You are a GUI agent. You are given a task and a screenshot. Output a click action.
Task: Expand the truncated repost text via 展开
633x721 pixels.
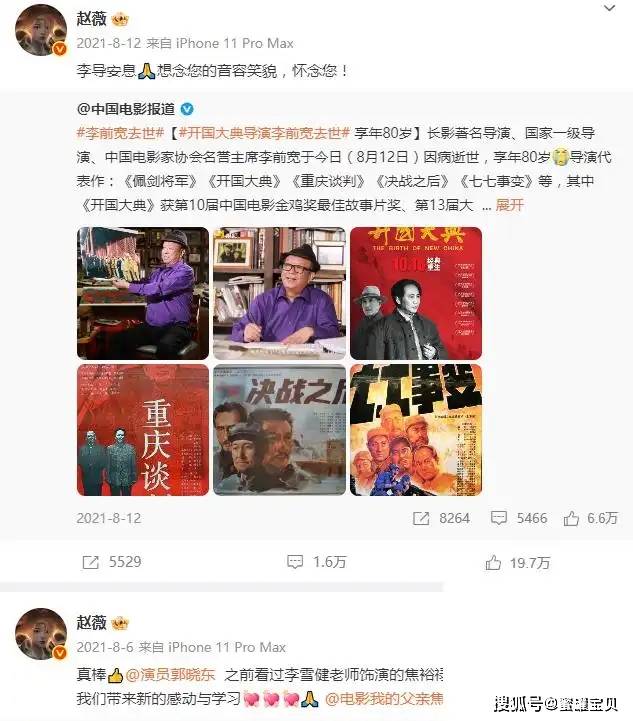pyautogui.click(x=509, y=205)
